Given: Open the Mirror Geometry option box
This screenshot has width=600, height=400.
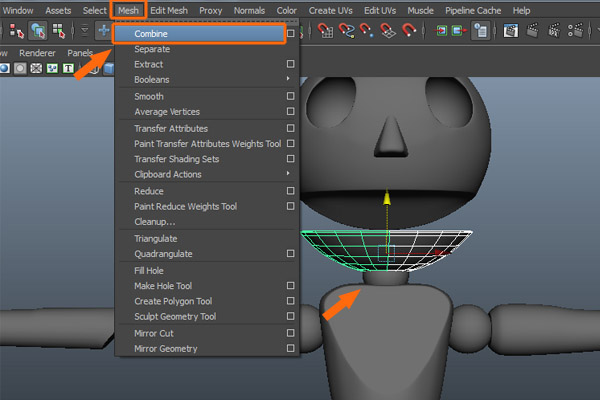Looking at the screenshot, I should 290,349.
